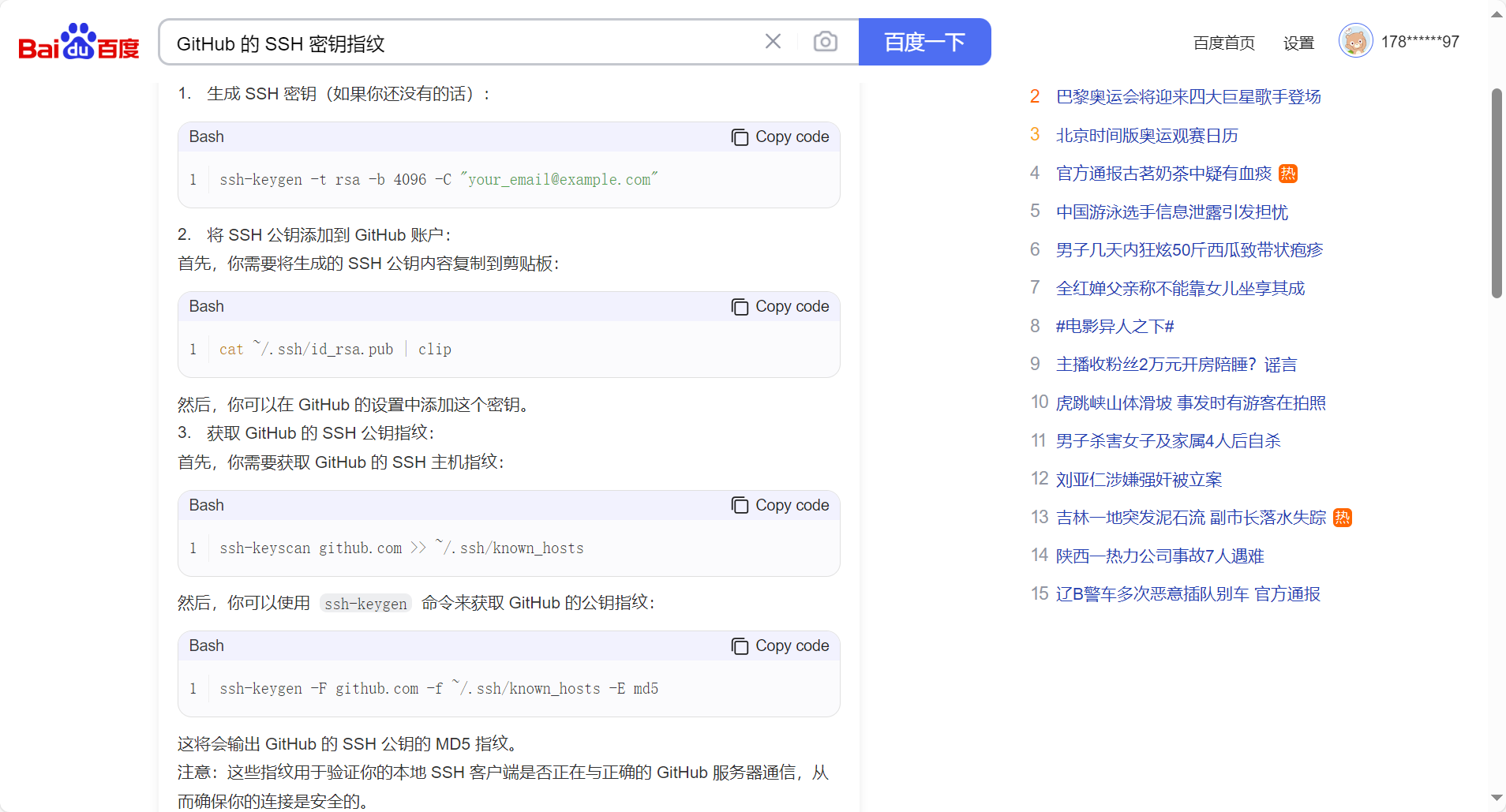1506x812 pixels.
Task: Click the cat ~/.ssh/id_rsa.pub | clip command text
Action: (x=335, y=349)
